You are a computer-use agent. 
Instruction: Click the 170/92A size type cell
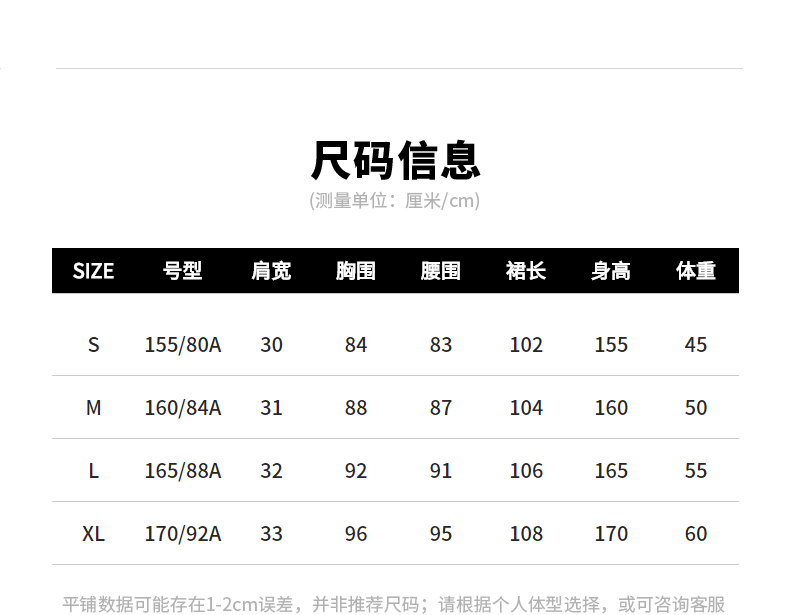tap(182, 534)
